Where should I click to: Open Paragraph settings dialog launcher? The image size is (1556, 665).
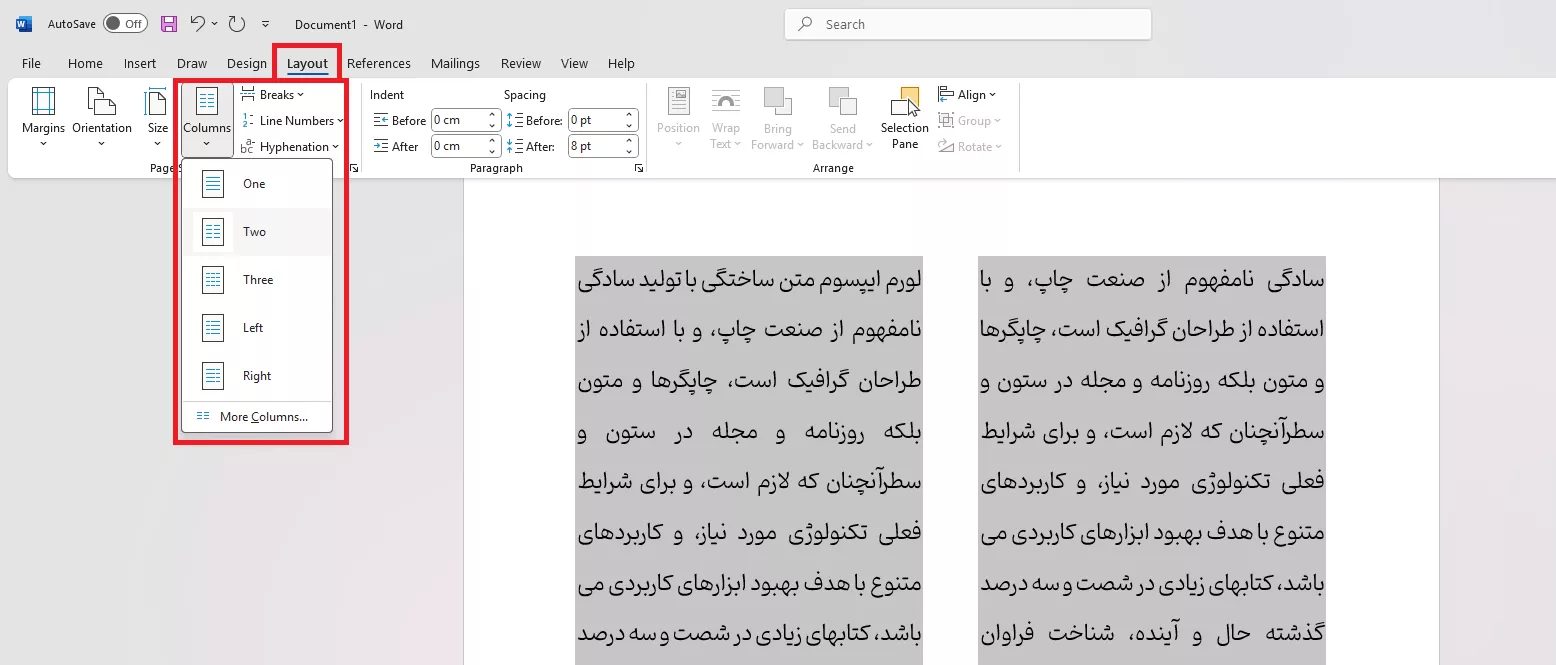coord(639,169)
